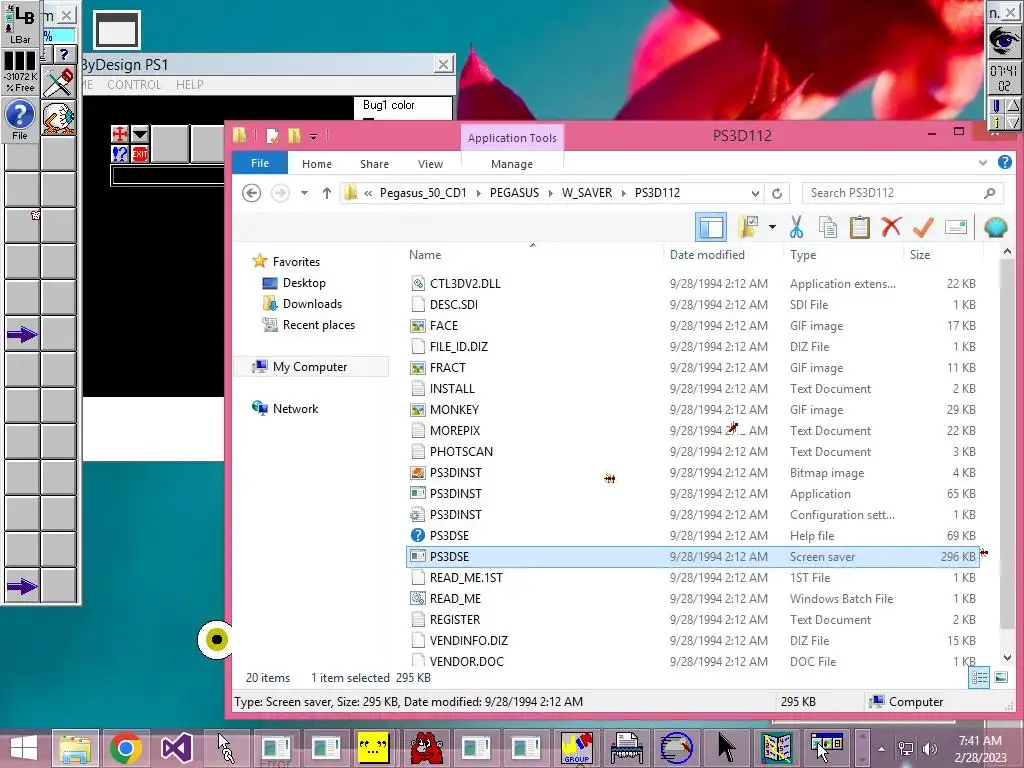Open Folder Options from the Explorer toolbar

coord(748,227)
